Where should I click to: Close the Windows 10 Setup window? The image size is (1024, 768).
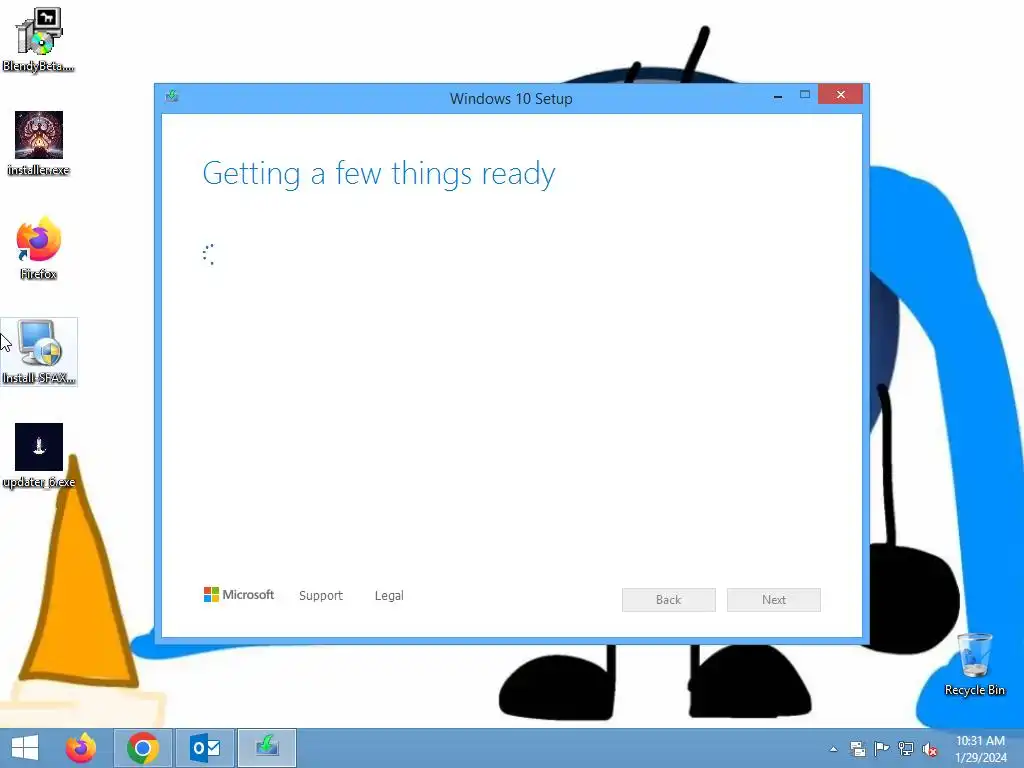840,95
